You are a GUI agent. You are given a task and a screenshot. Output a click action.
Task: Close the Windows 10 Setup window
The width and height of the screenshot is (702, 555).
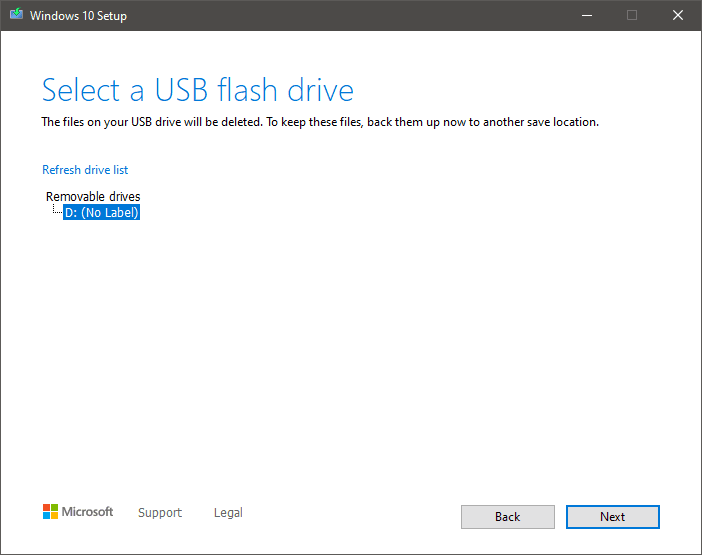point(678,15)
